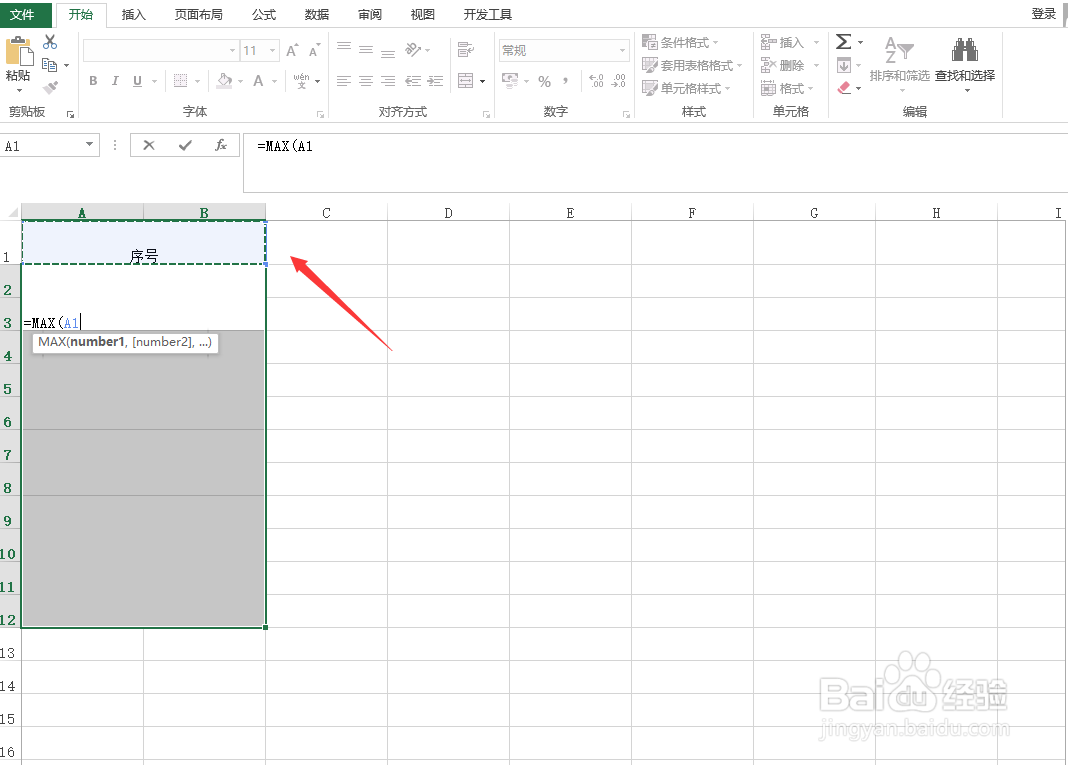1068x765 pixels.
Task: Click the Copy icon
Action: point(49,65)
